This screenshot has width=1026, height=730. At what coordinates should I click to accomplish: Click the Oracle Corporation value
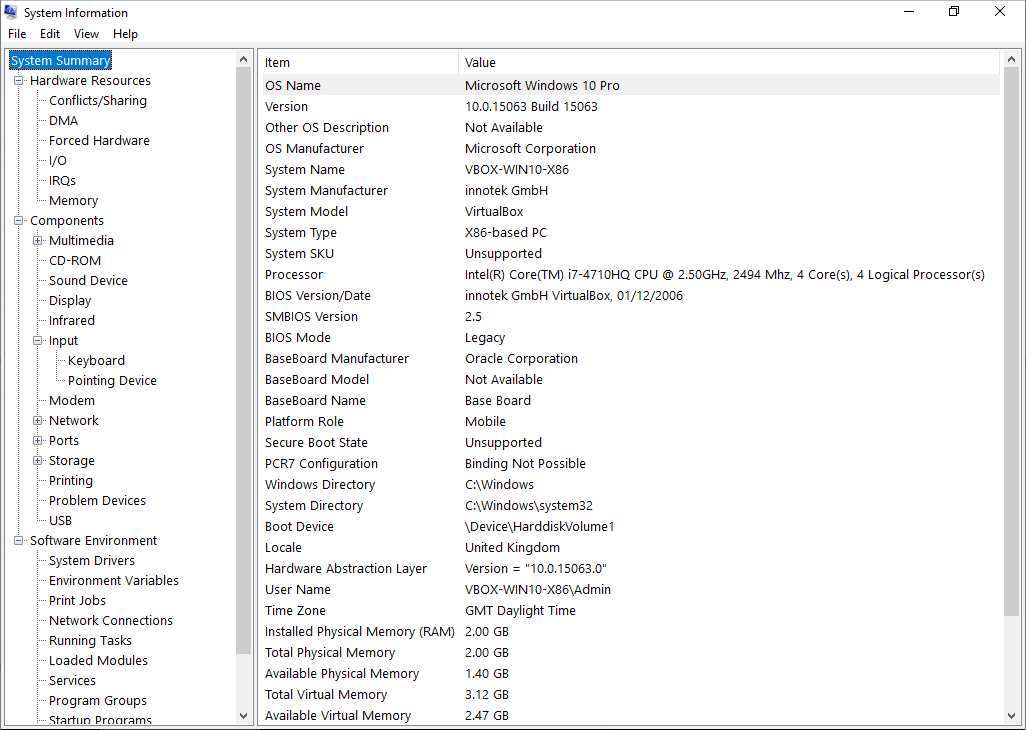522,358
